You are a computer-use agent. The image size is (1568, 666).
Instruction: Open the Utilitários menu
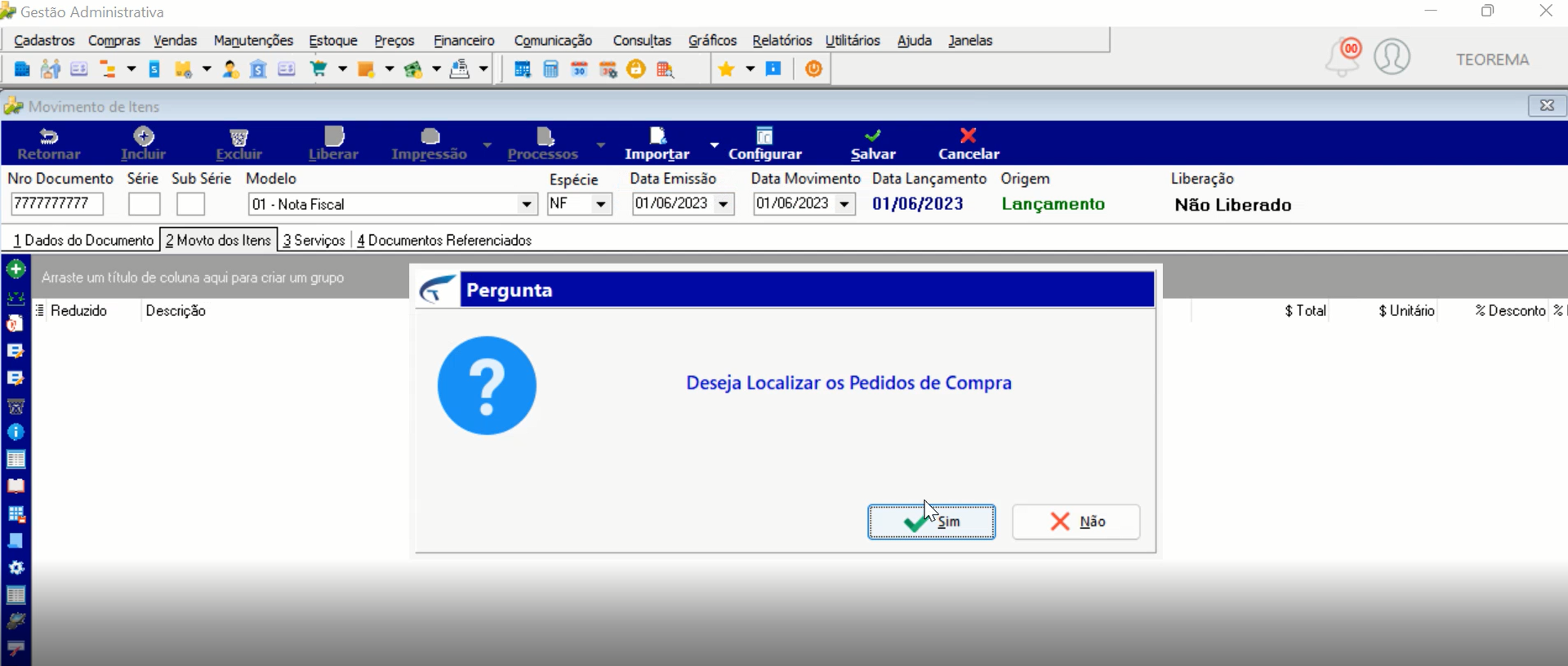[x=853, y=41]
